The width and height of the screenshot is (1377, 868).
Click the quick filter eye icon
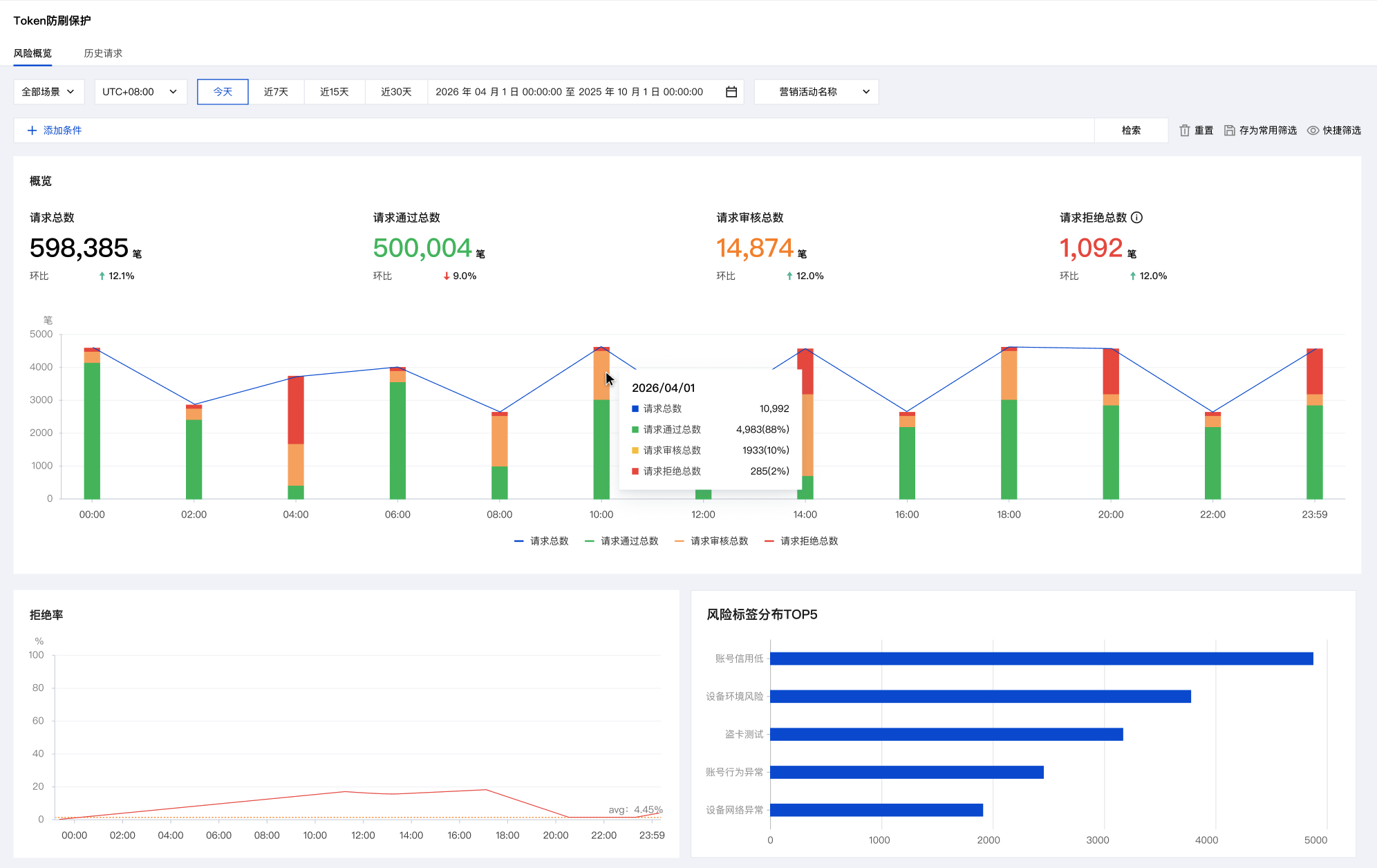[1312, 131]
